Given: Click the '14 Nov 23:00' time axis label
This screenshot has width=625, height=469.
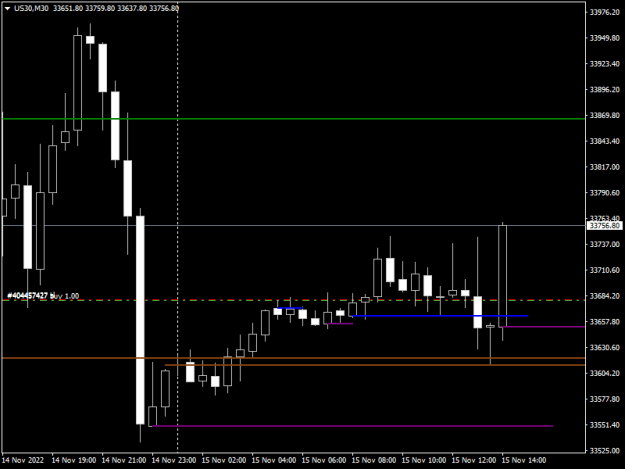Looking at the screenshot, I should [x=174, y=460].
